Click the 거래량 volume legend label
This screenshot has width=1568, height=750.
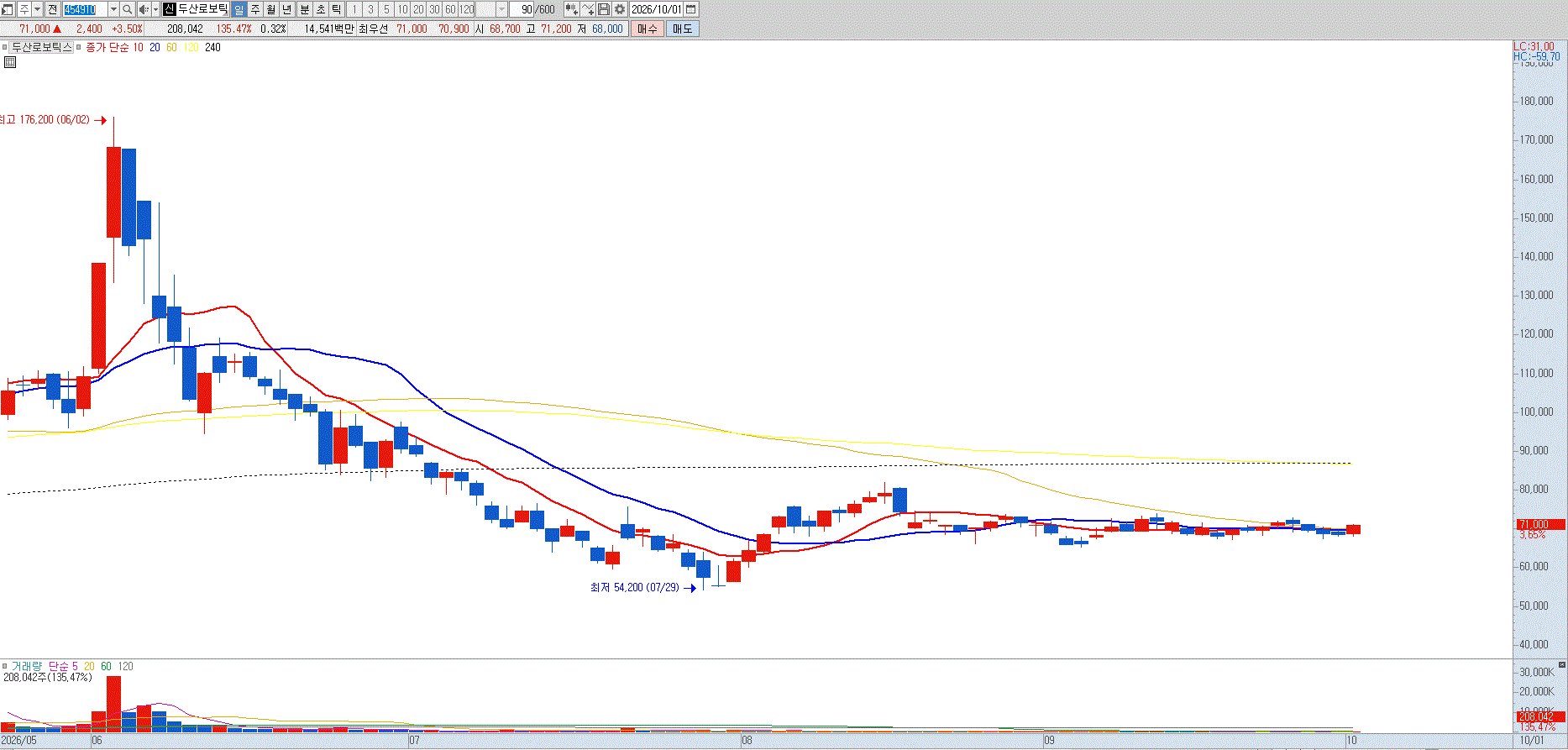25,666
